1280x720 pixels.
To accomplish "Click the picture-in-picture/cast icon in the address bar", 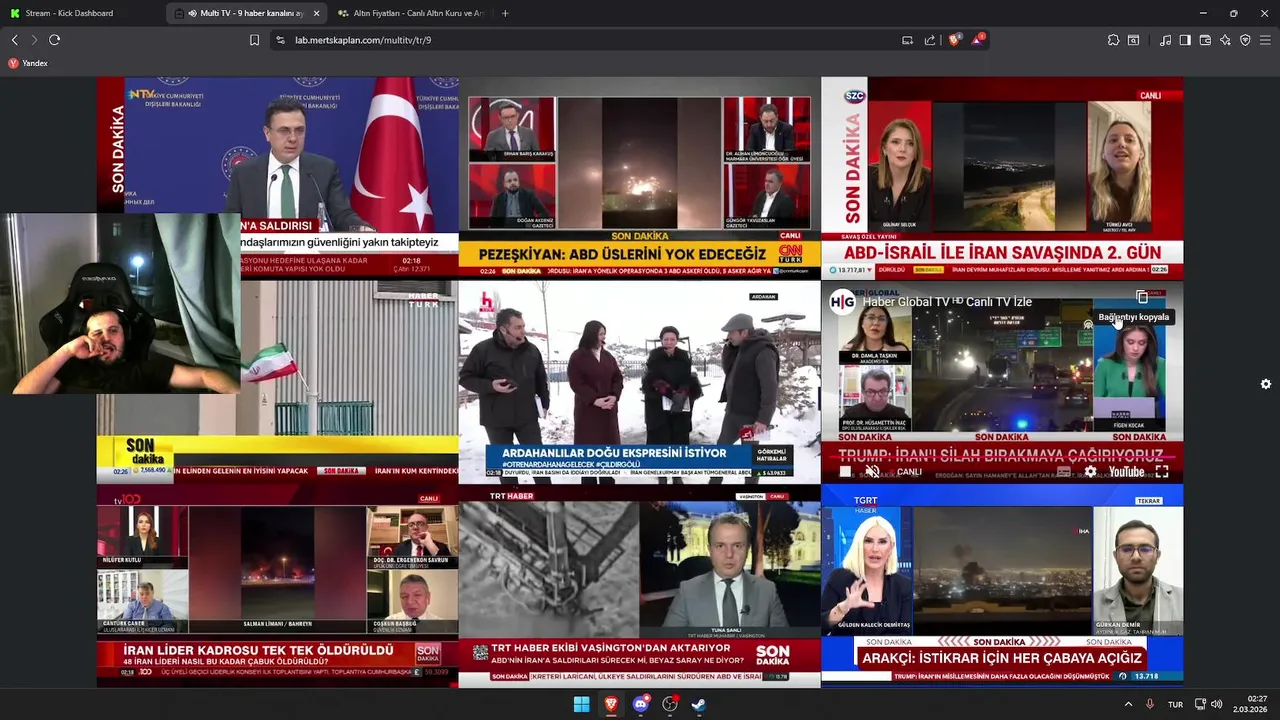I will click(x=907, y=40).
